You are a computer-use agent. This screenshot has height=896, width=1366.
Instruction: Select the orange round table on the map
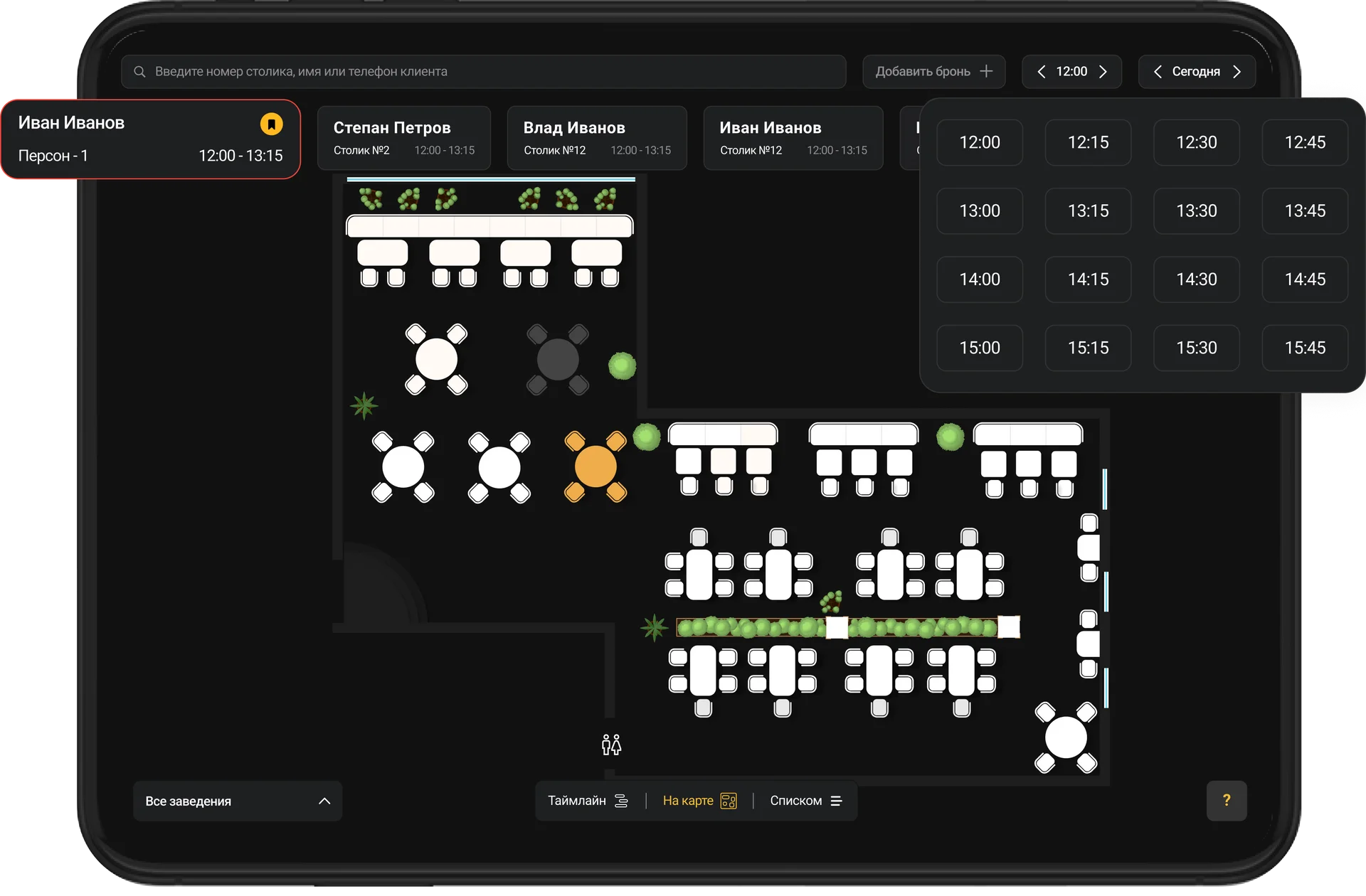(595, 466)
